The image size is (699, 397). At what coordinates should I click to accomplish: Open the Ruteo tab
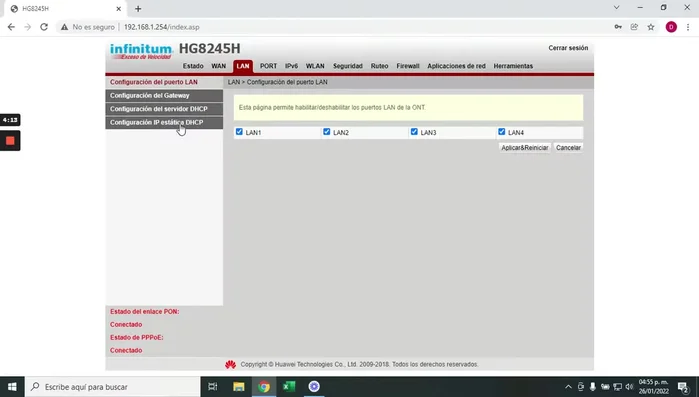(x=379, y=66)
